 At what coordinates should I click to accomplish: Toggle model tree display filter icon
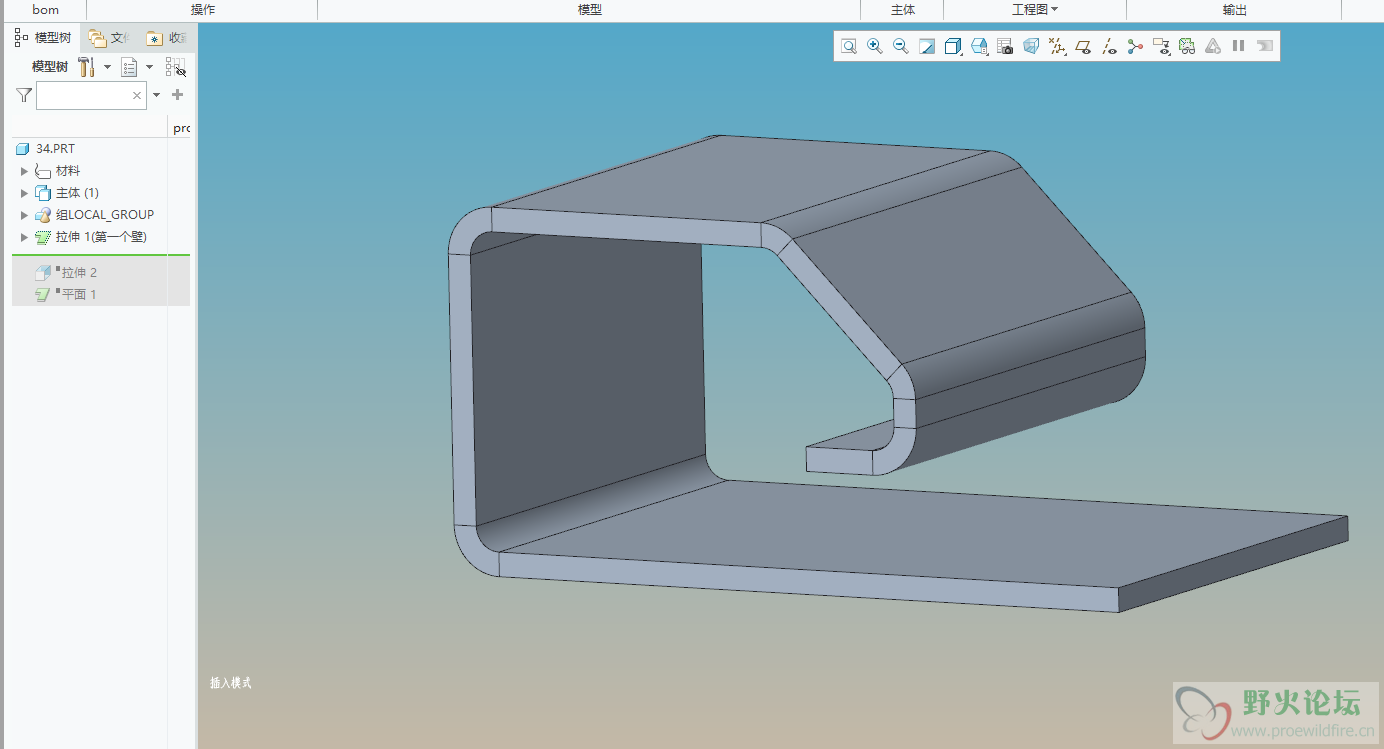coord(175,67)
